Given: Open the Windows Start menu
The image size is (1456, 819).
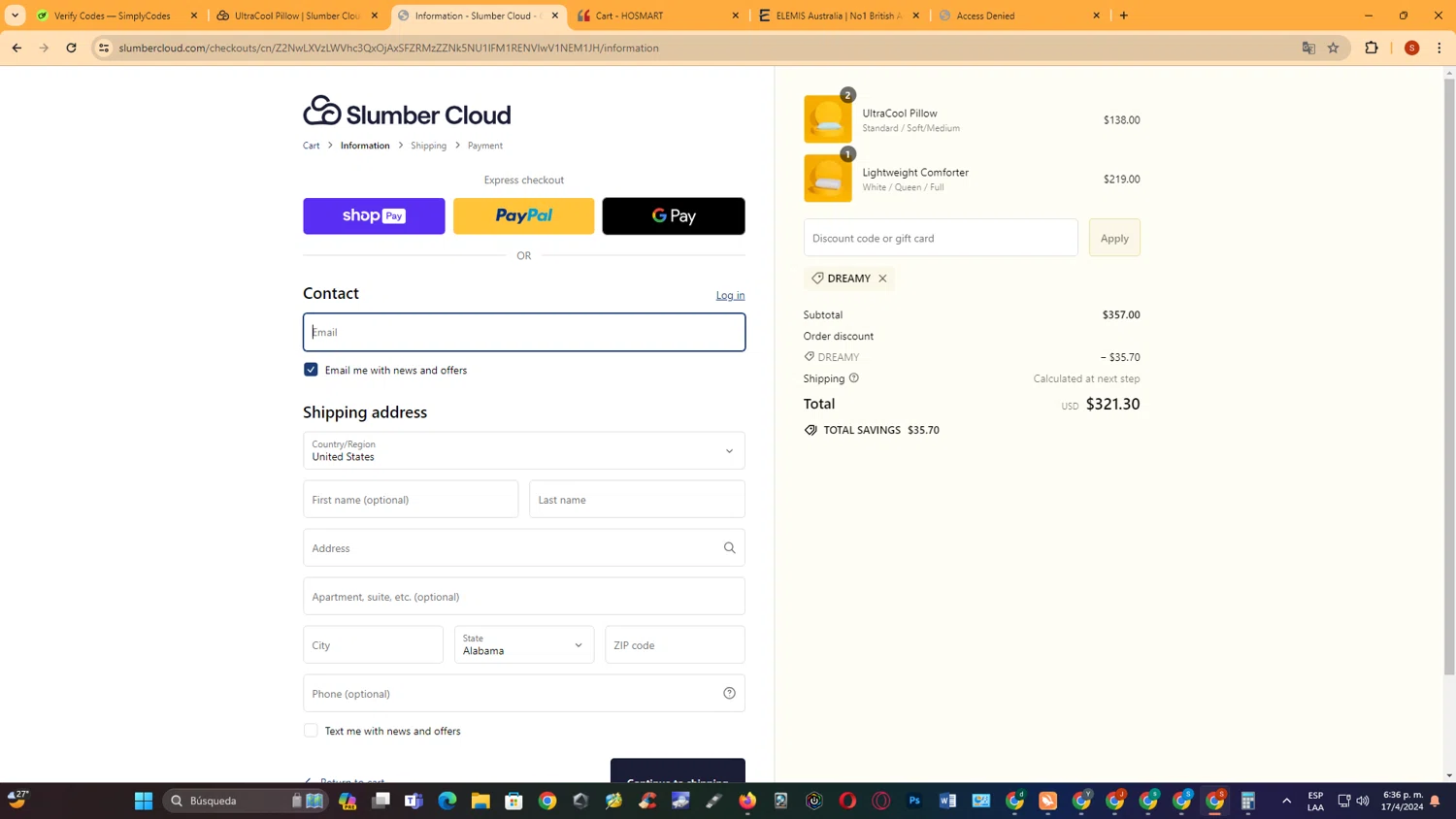Looking at the screenshot, I should pyautogui.click(x=144, y=801).
